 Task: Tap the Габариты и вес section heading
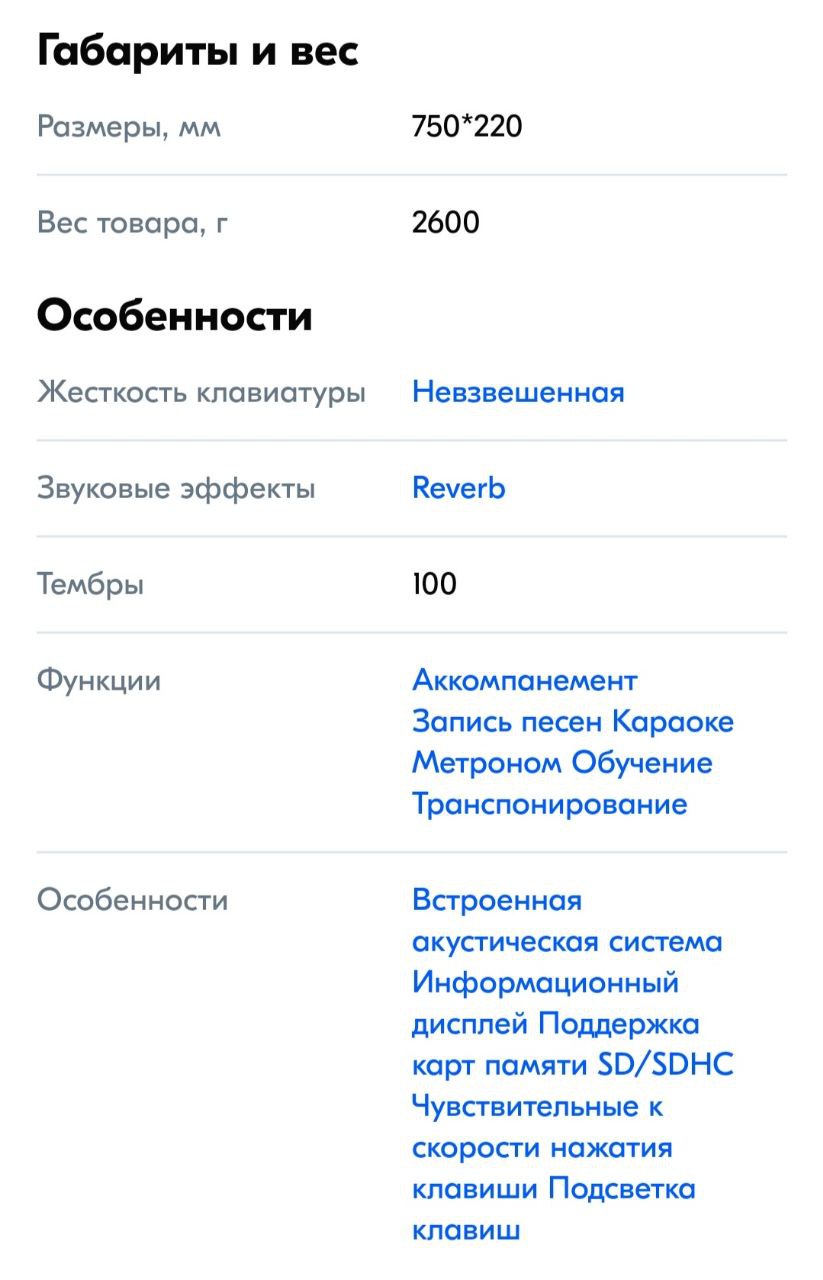[x=198, y=50]
